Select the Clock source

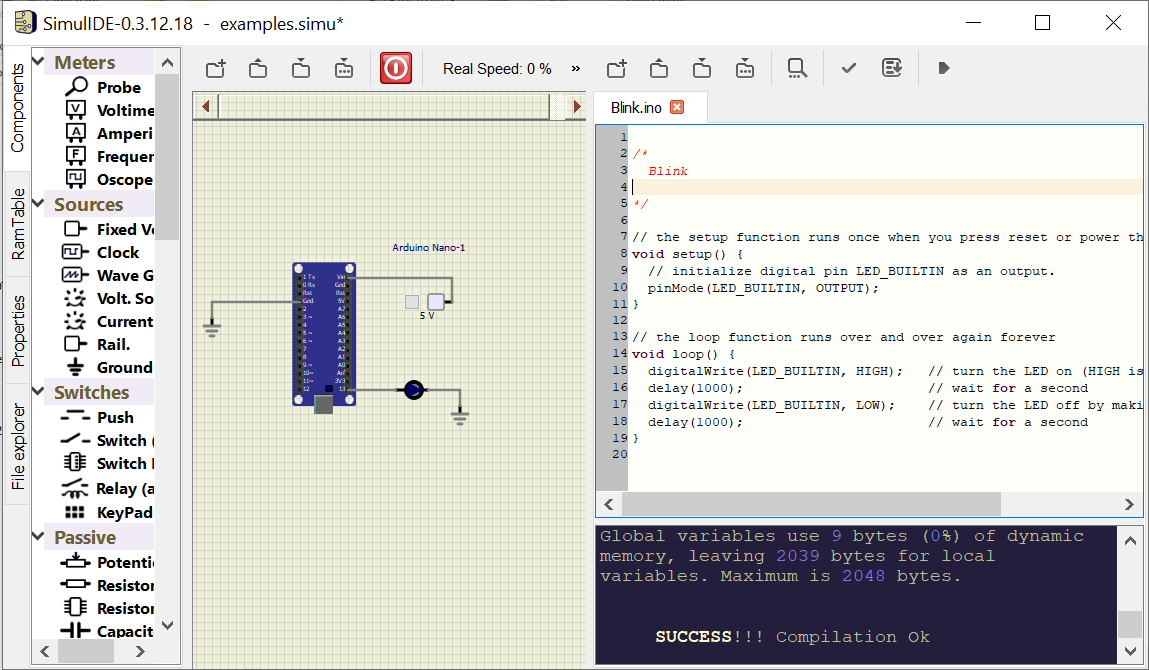point(108,252)
